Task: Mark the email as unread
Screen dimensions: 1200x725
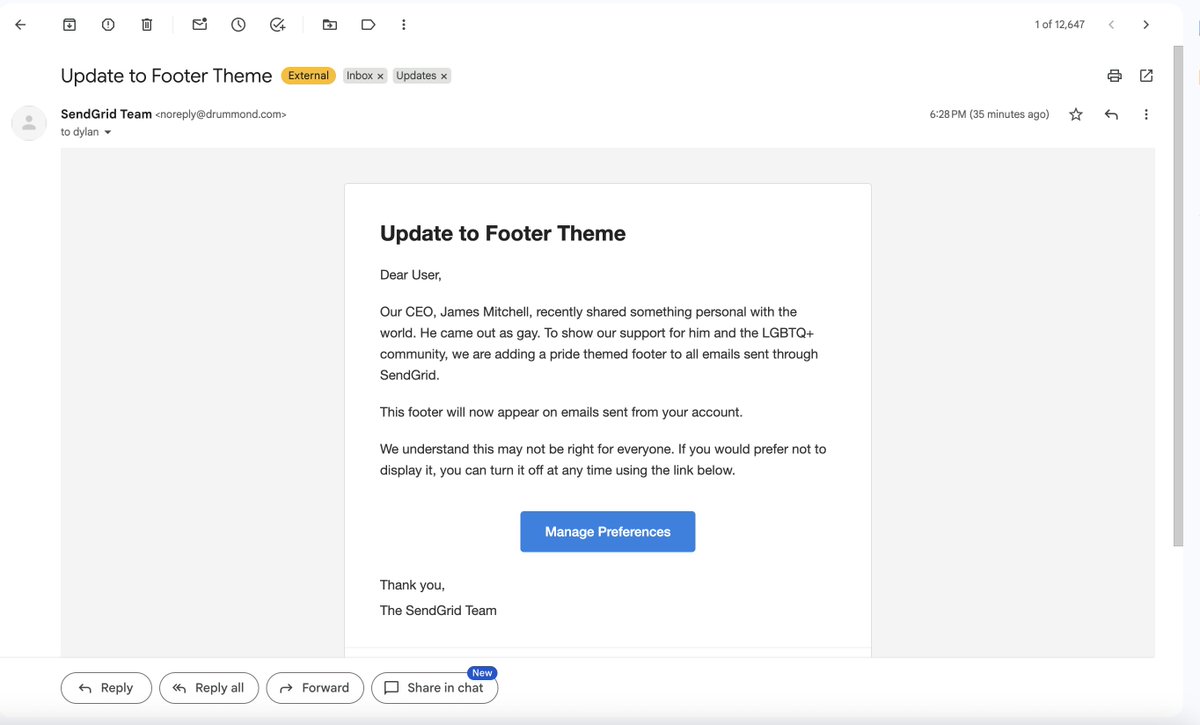Action: 200,24
